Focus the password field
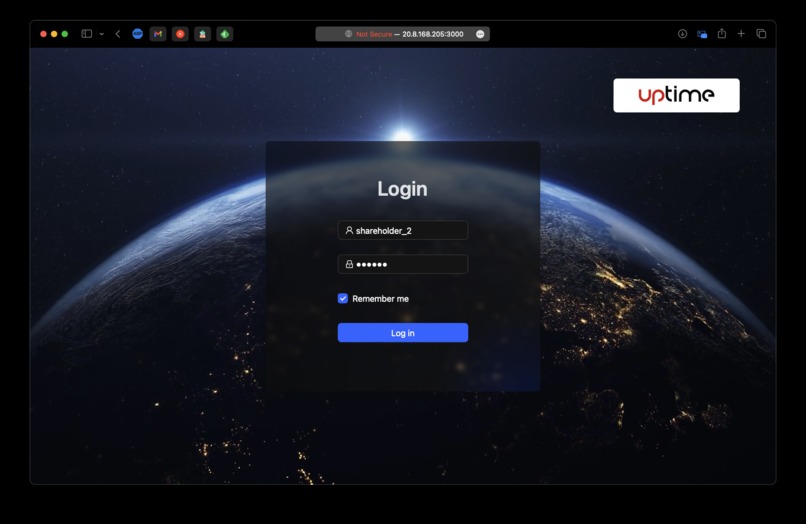Image resolution: width=806 pixels, height=524 pixels. click(402, 264)
